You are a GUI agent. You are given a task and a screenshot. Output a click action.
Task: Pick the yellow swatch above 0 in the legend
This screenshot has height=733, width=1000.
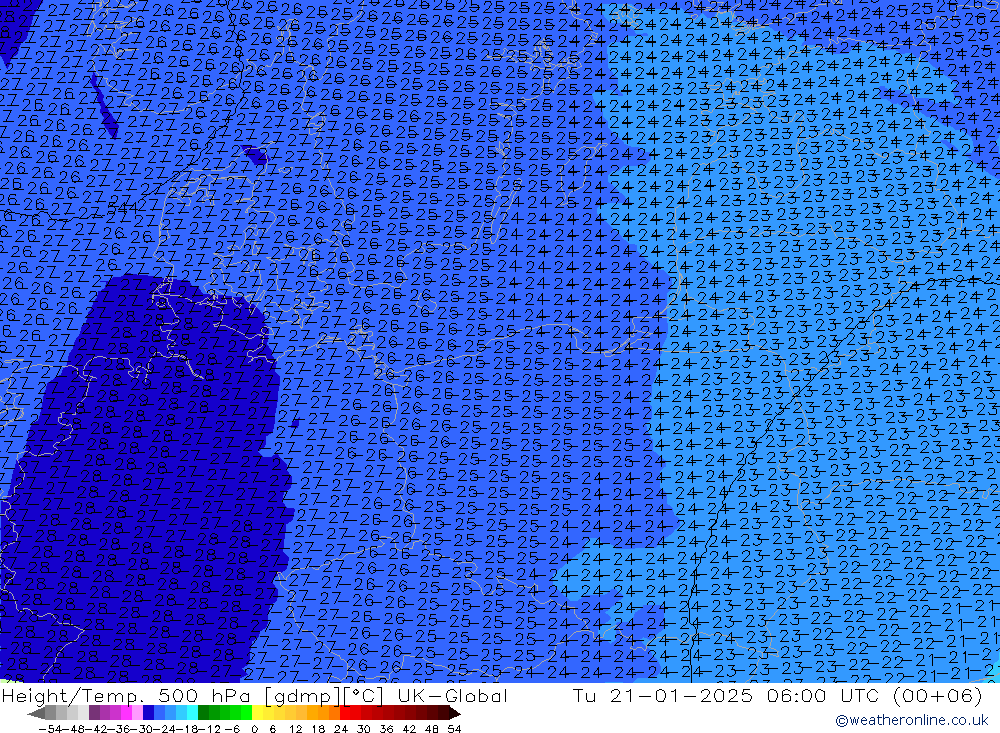[258, 713]
